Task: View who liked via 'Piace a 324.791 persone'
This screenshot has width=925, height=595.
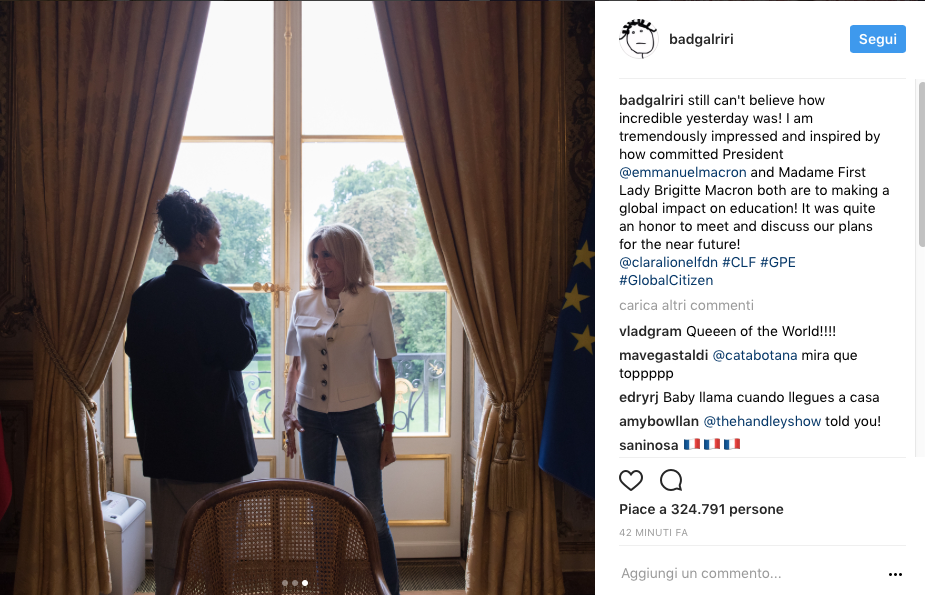Action: pos(701,509)
